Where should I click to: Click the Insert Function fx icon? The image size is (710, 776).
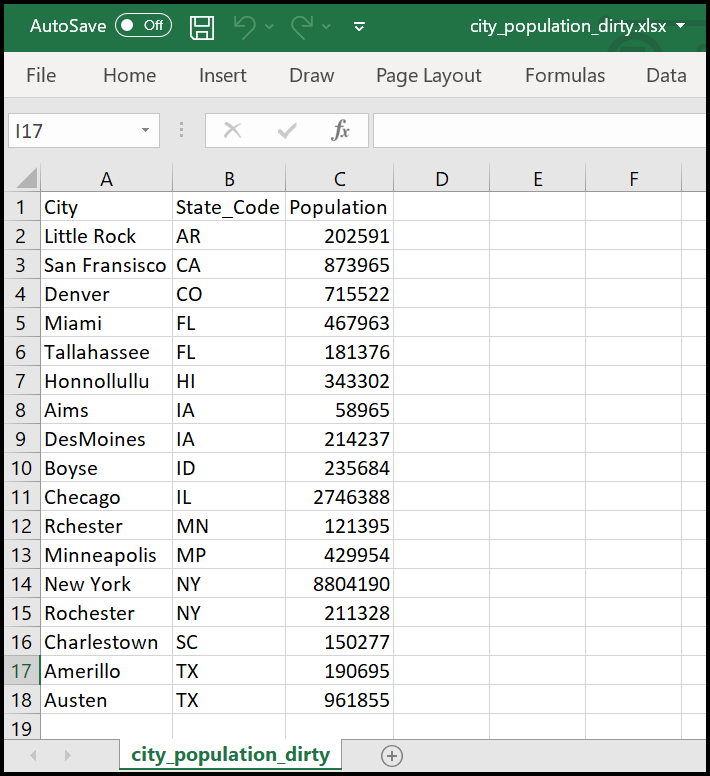341,130
